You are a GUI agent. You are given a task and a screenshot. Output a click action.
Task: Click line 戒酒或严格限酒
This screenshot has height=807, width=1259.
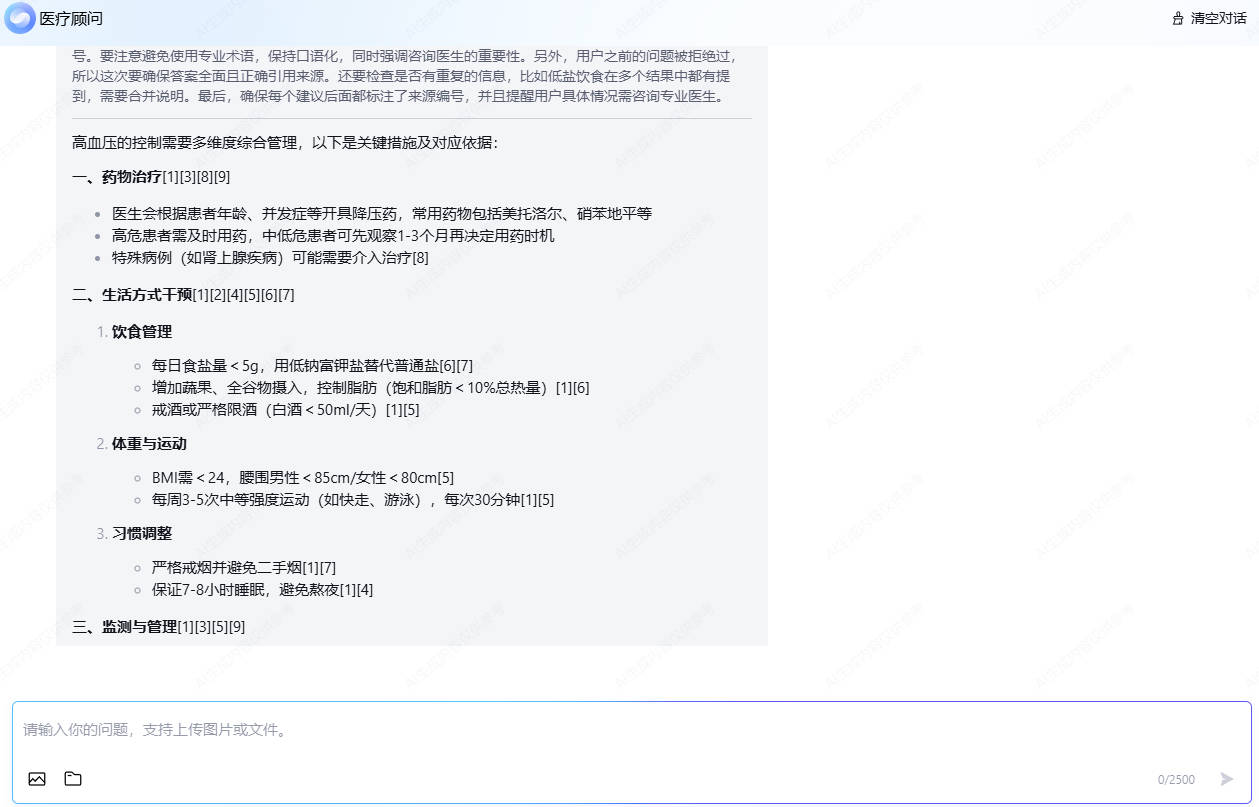286,410
